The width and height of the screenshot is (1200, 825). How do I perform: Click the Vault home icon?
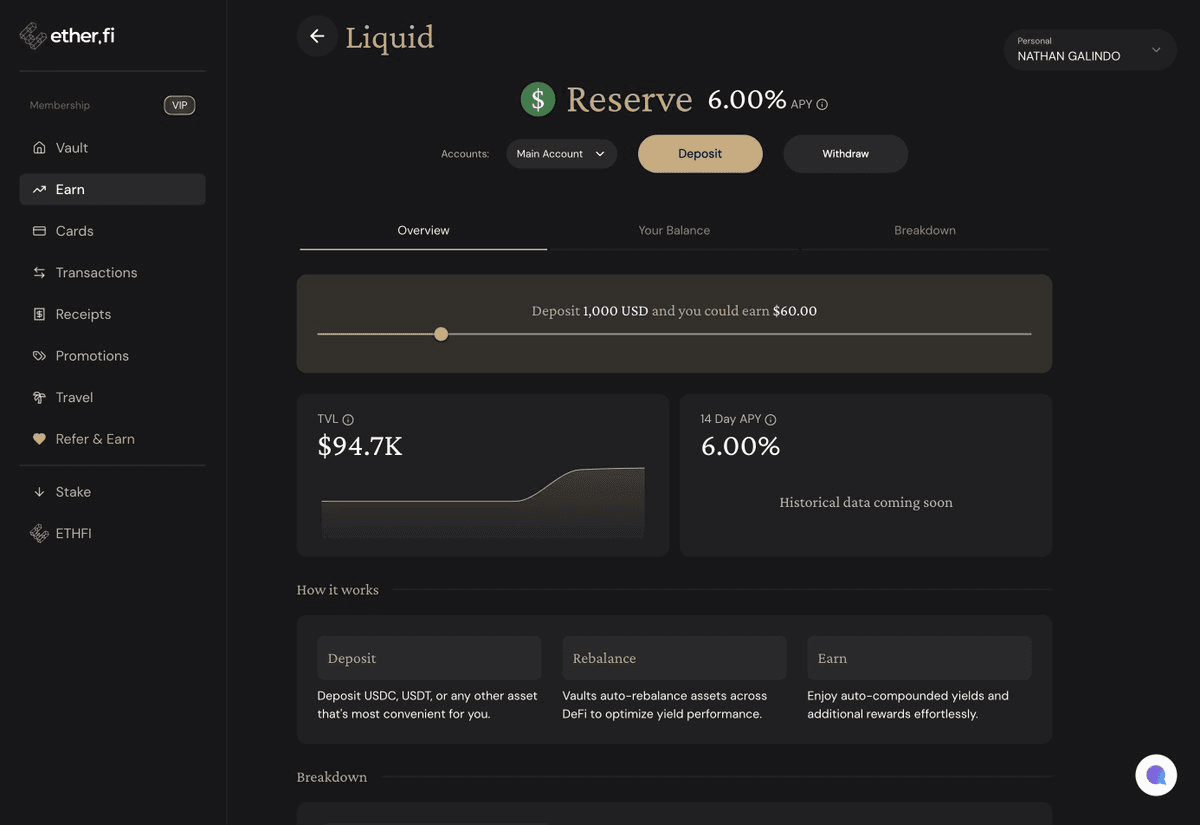39,148
